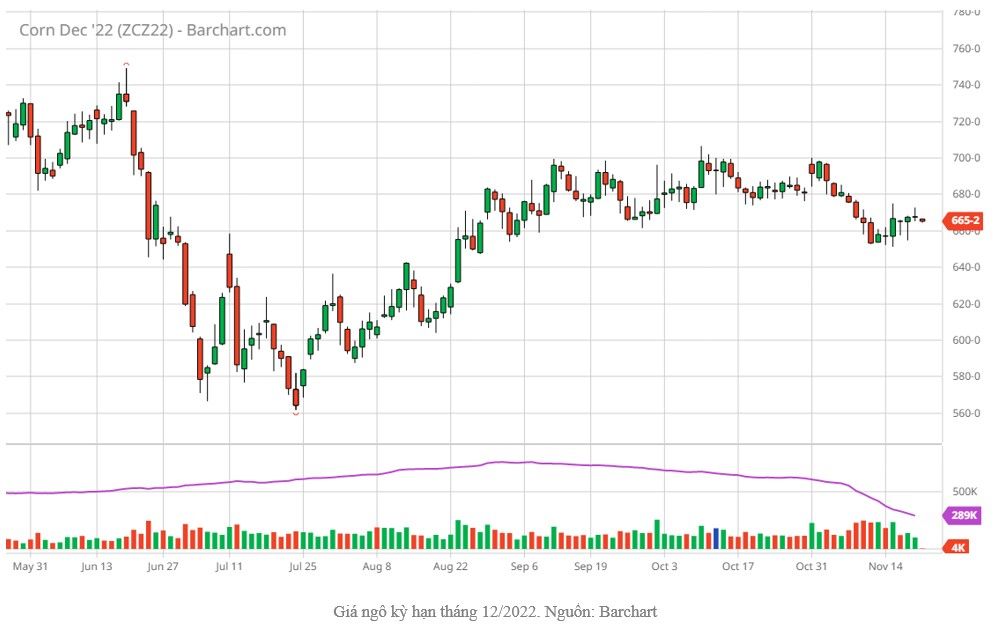Screen dimensions: 995x626
Task: Select the 580-0 price axis label
Action: coord(966,376)
